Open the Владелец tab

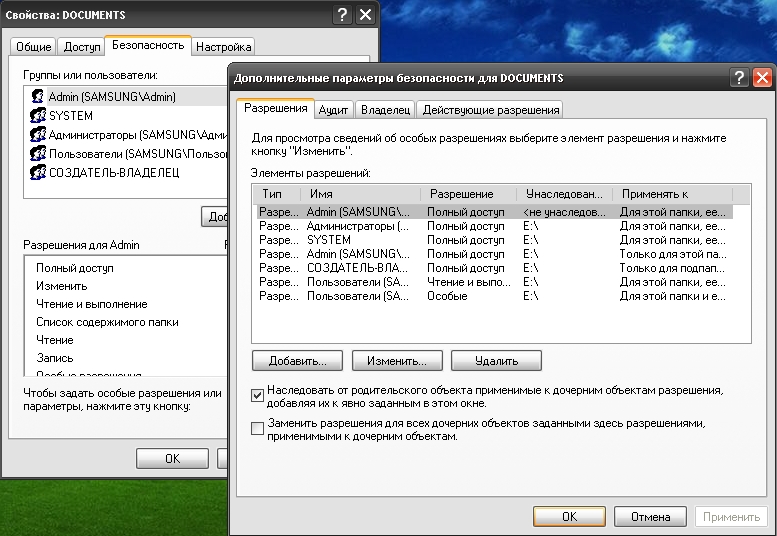pyautogui.click(x=385, y=110)
